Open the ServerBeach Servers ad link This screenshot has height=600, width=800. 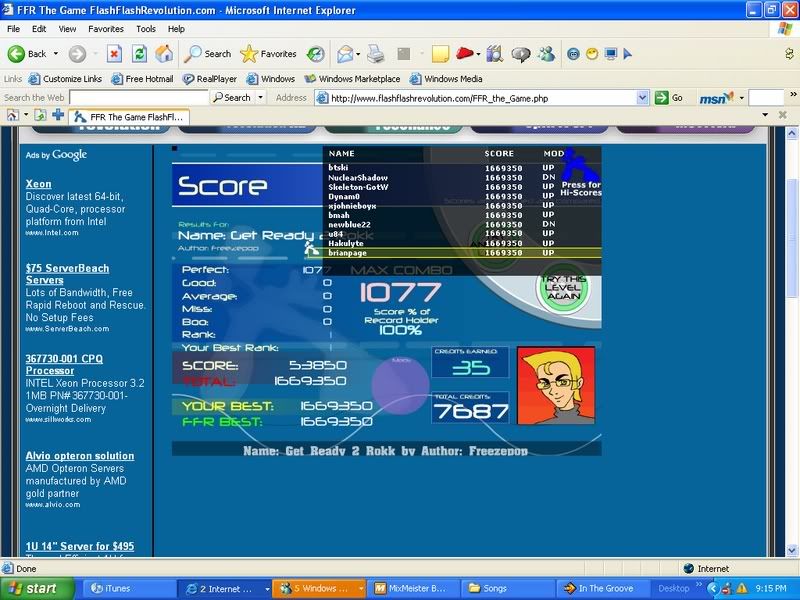pyautogui.click(x=67, y=274)
